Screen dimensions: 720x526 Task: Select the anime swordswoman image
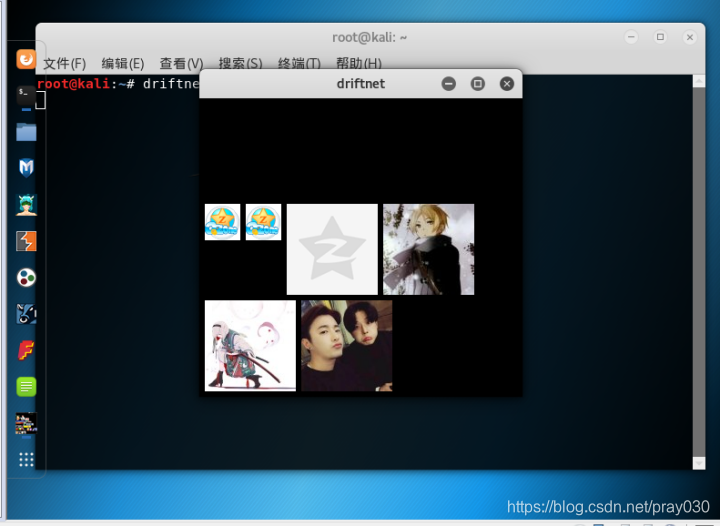[x=250, y=346]
